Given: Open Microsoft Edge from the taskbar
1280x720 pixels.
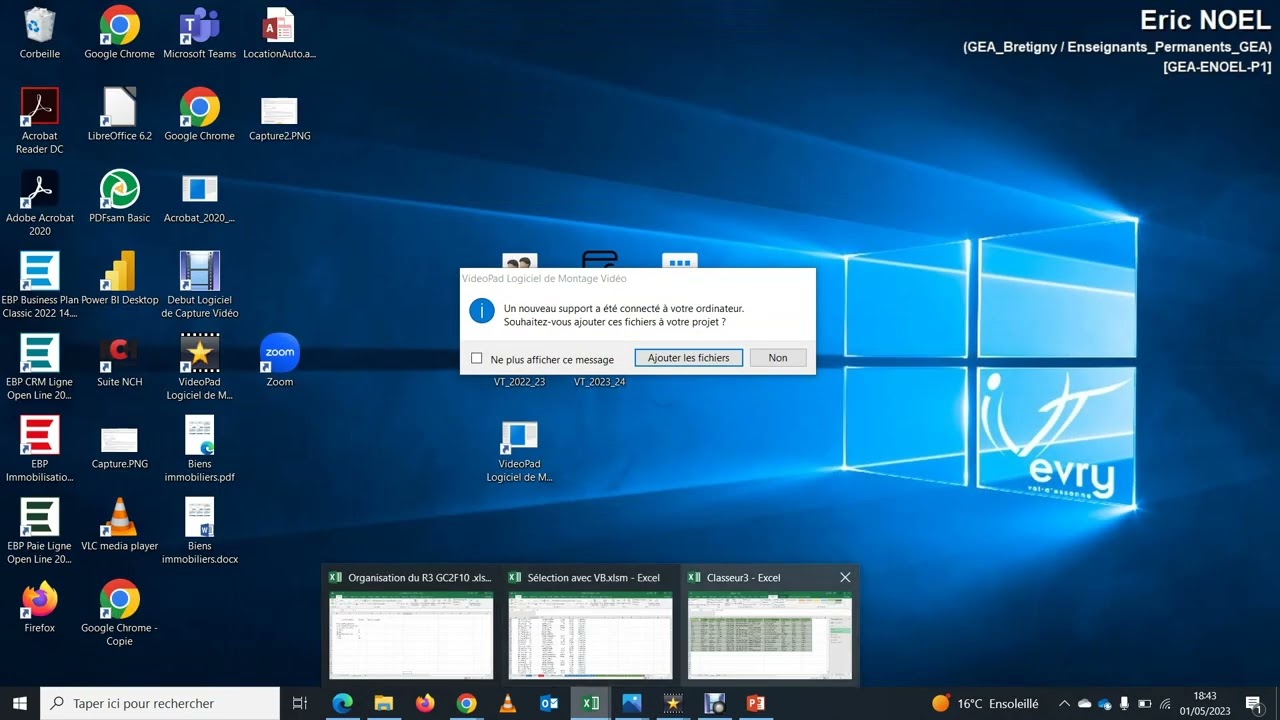Looking at the screenshot, I should [343, 703].
